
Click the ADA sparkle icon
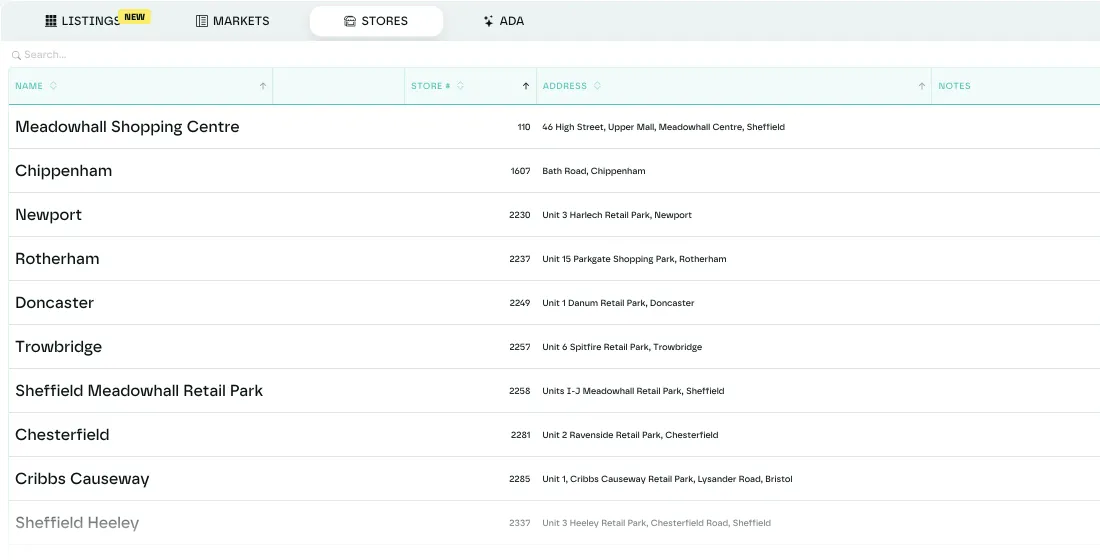click(x=488, y=21)
